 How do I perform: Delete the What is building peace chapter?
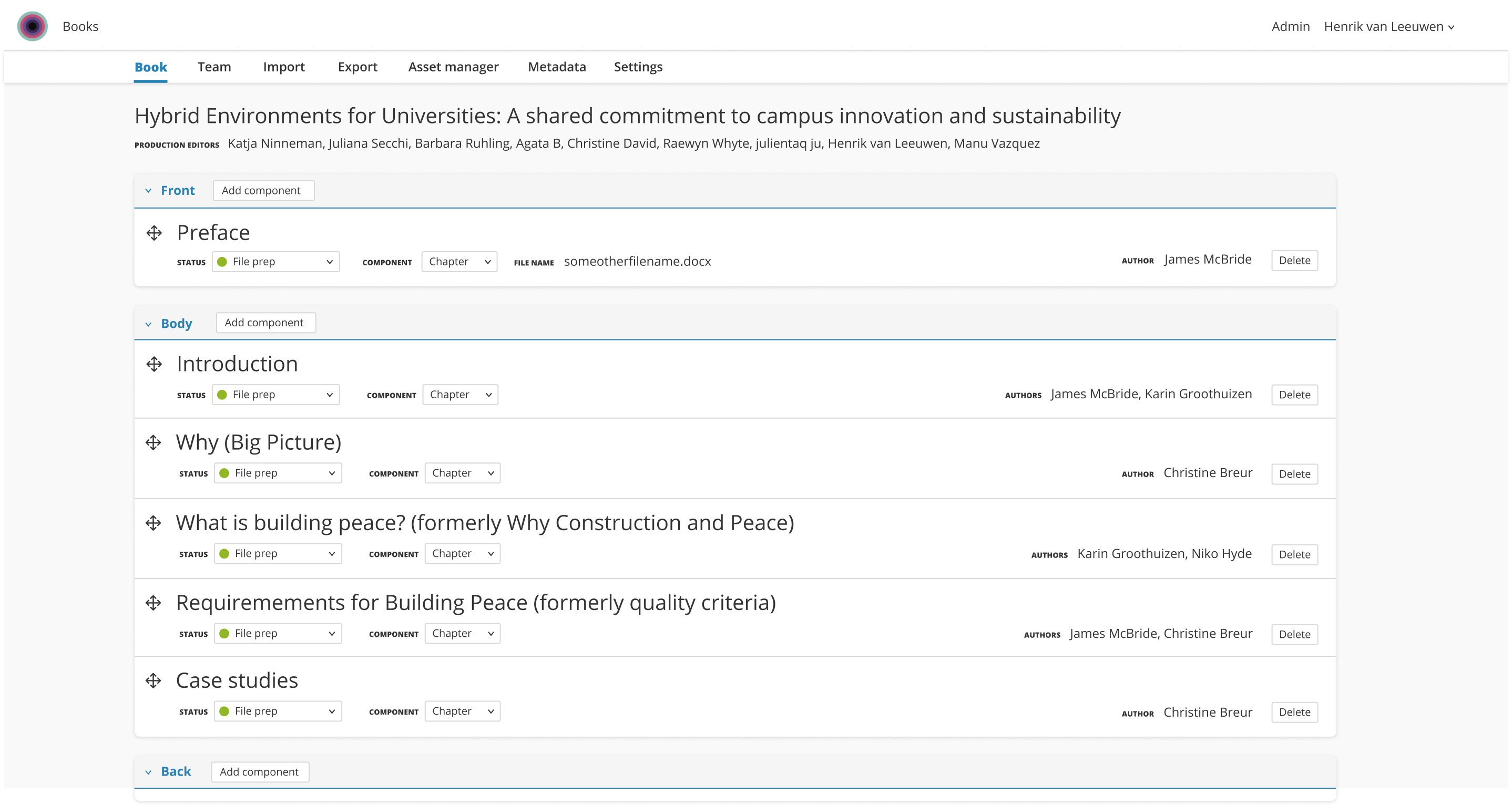1294,554
